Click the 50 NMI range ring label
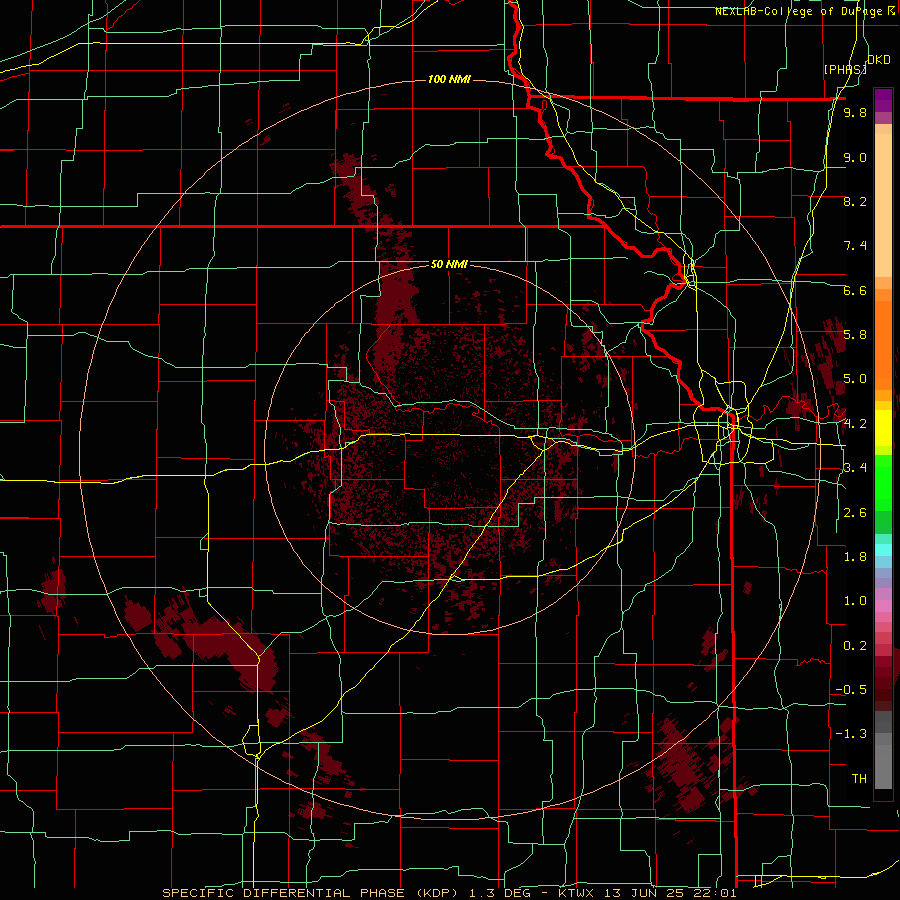900x900 pixels. coord(449,264)
